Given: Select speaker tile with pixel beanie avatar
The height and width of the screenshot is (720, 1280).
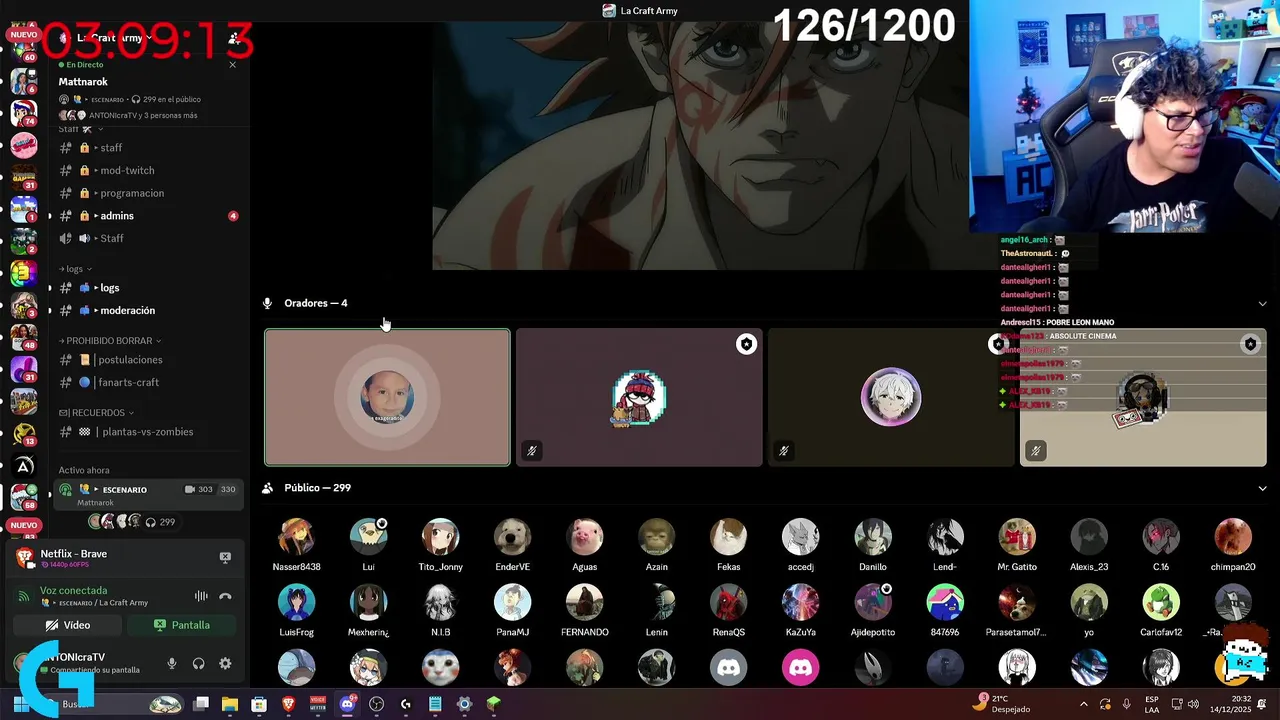Looking at the screenshot, I should [x=639, y=397].
